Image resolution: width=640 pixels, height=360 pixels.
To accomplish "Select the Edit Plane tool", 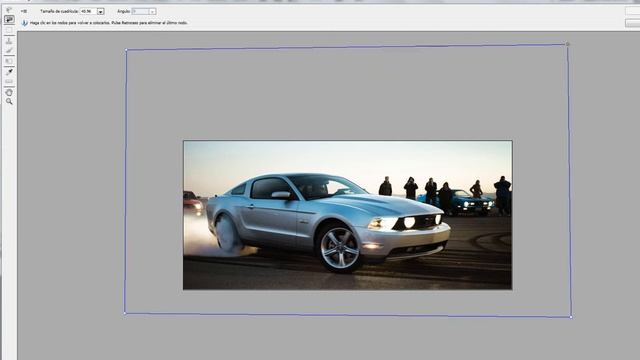I will tap(9, 9).
